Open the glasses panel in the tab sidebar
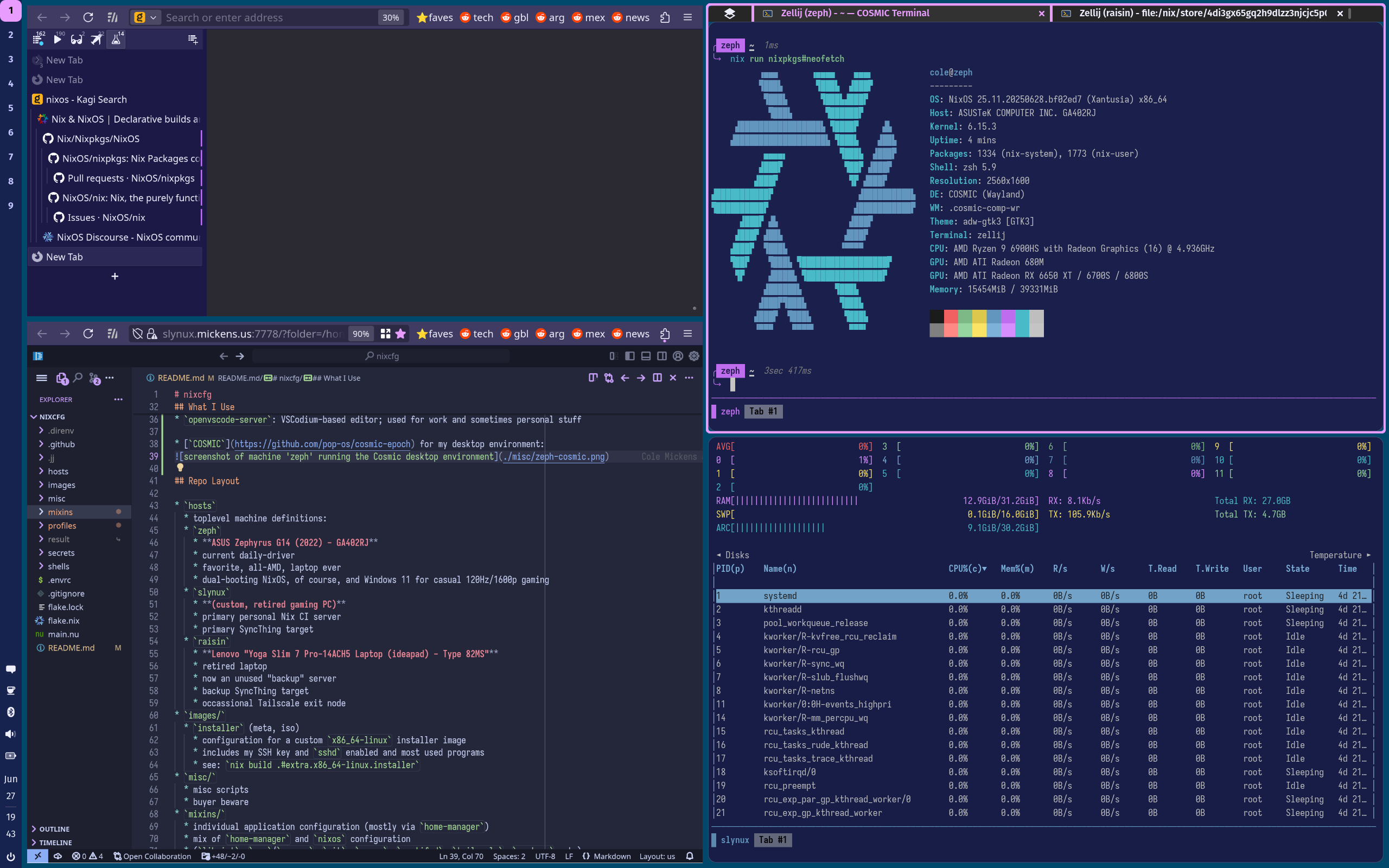Image resolution: width=1389 pixels, height=868 pixels. coord(77,39)
